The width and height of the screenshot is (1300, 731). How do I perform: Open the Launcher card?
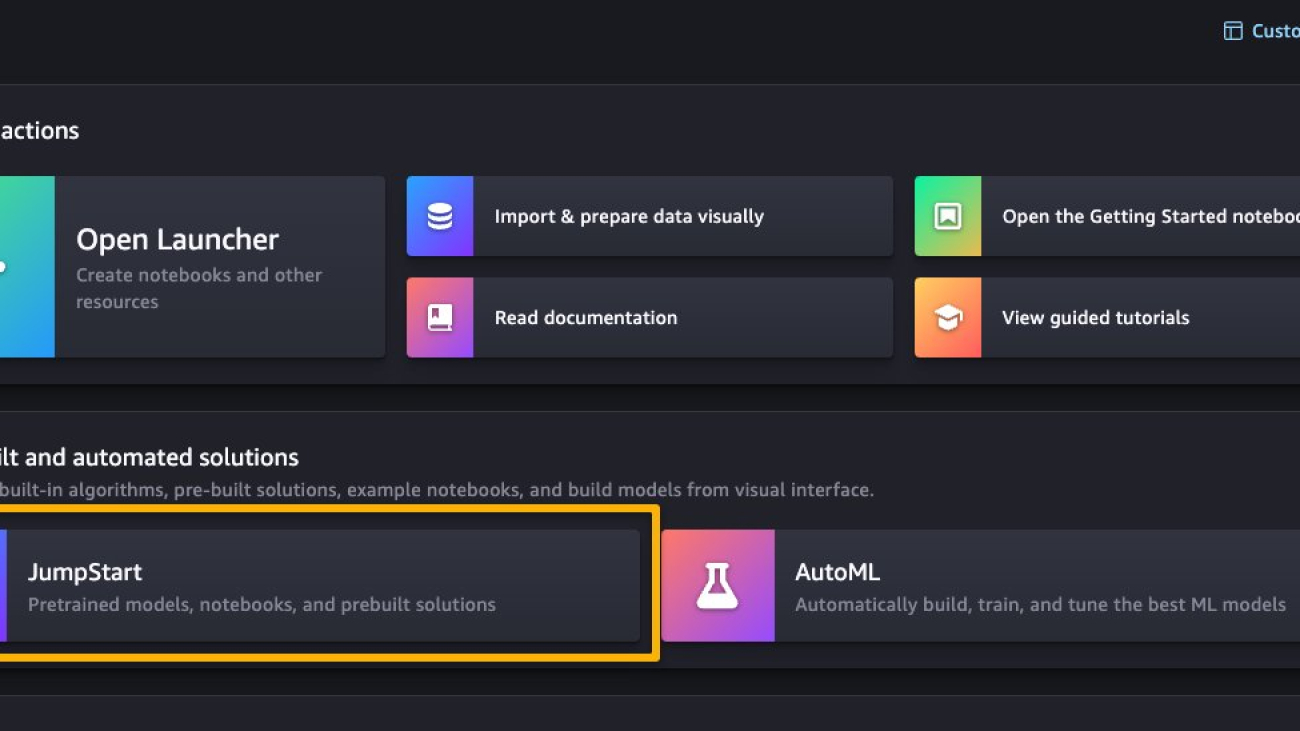[x=192, y=267]
